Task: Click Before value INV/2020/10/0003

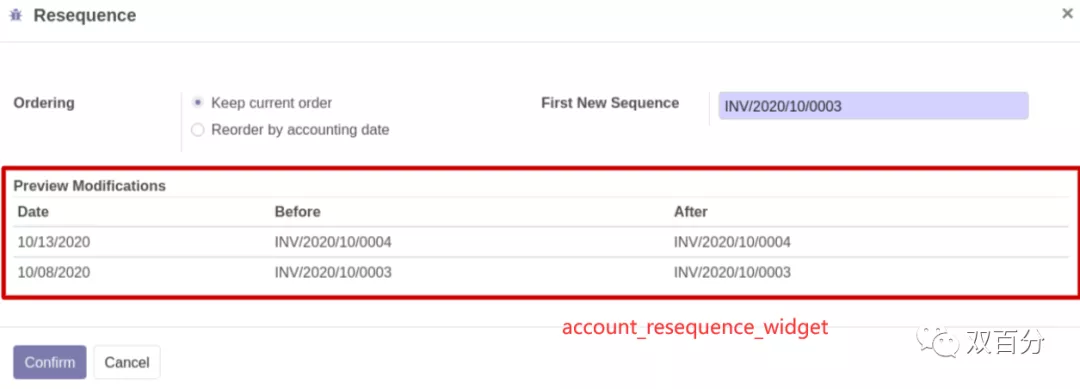Action: coord(333,273)
